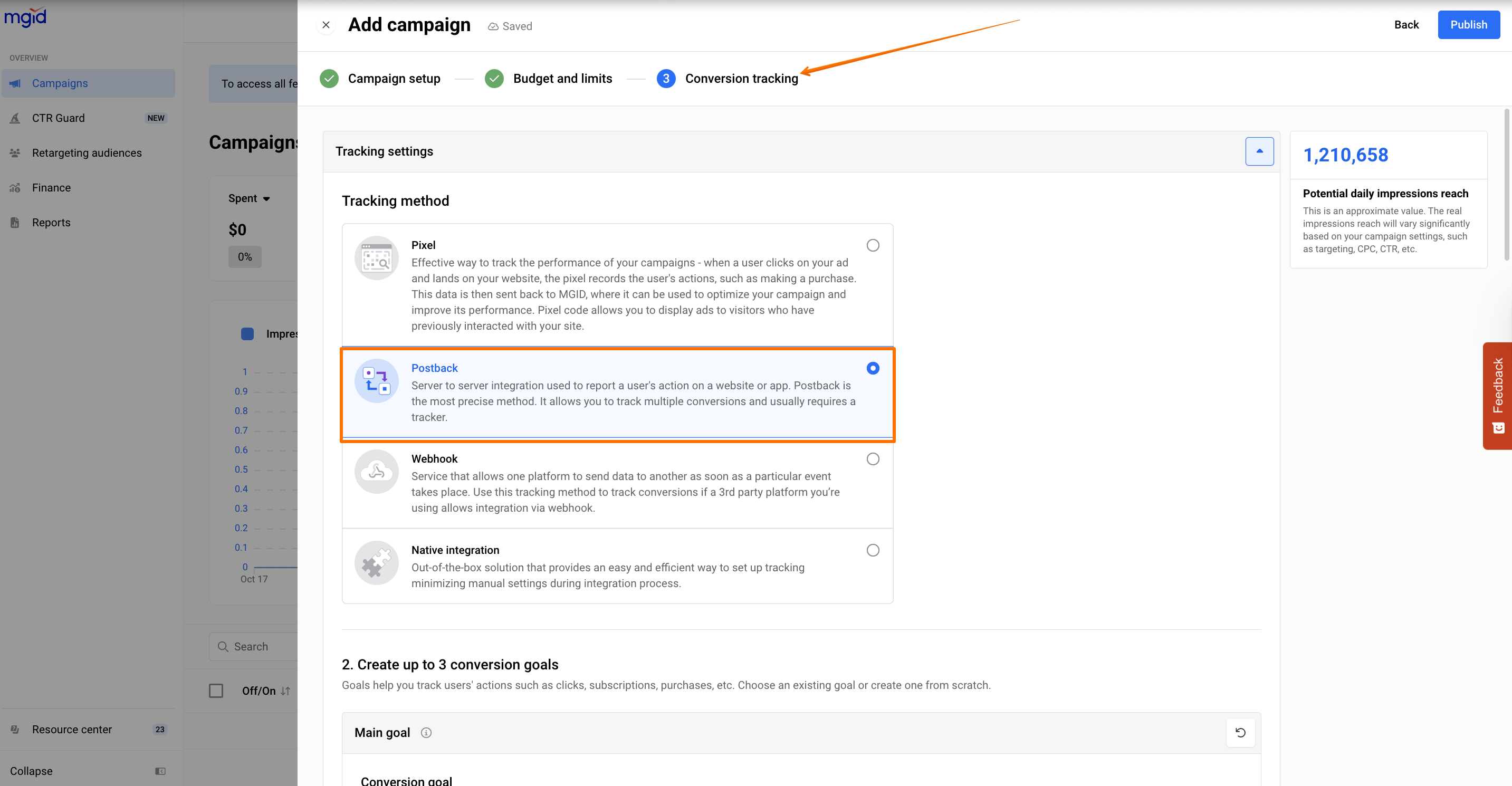The height and width of the screenshot is (786, 1512).
Task: Select the Webhook radio button
Action: (x=872, y=459)
